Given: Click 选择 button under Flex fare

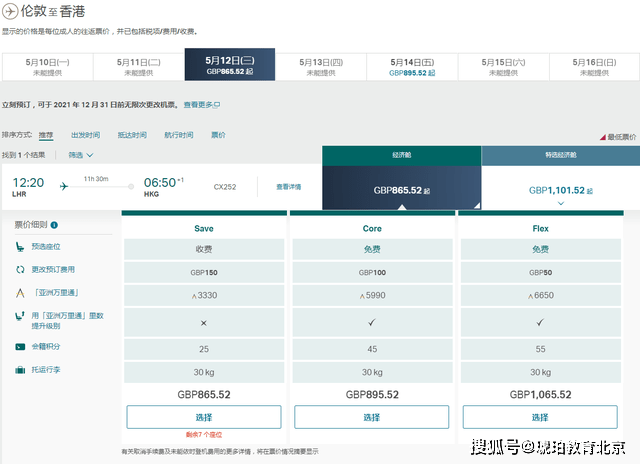Looking at the screenshot, I should point(540,417).
